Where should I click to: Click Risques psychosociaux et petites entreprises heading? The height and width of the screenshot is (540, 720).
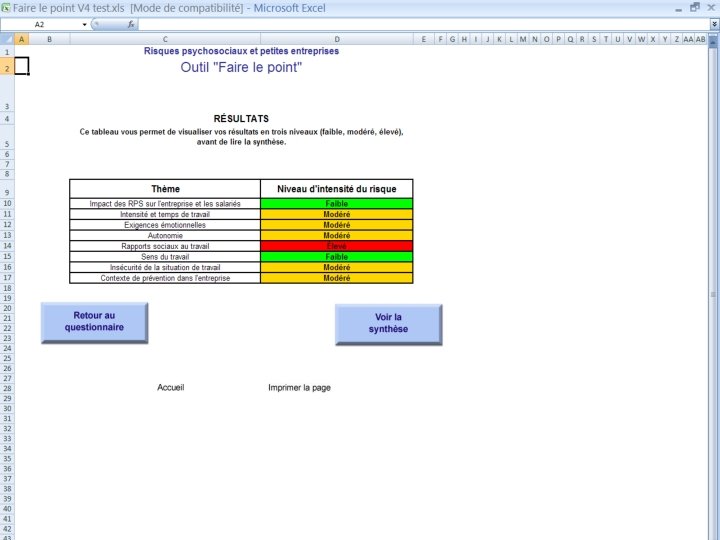click(x=241, y=51)
